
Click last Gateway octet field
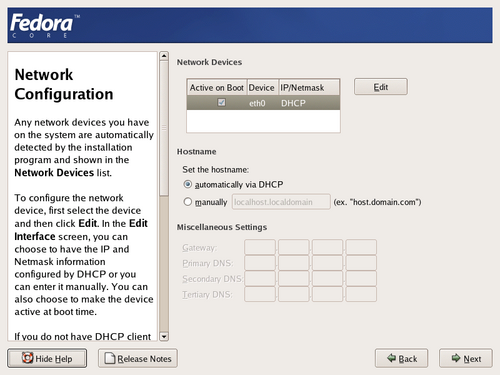(361, 247)
